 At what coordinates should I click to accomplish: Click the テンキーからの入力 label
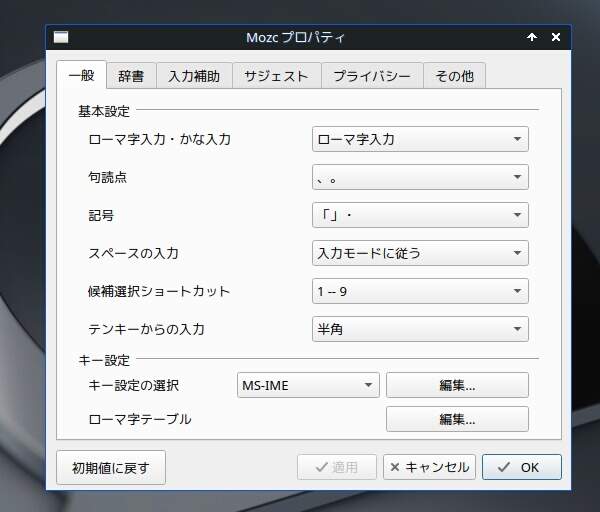[147, 329]
